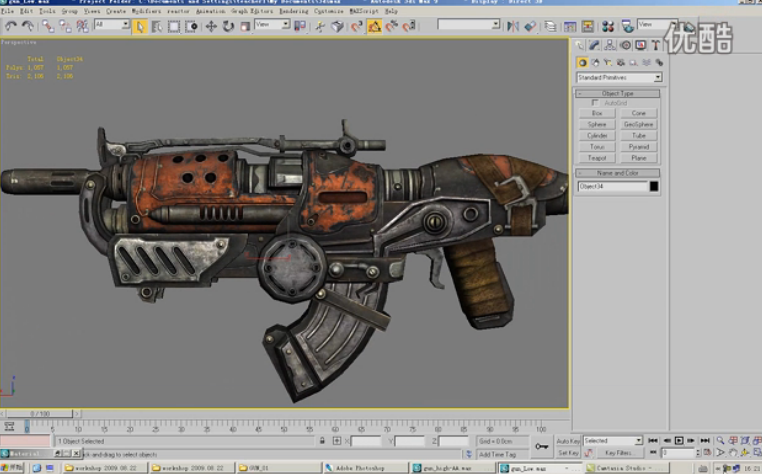
Task: Select the Space Warps category icon
Action: point(646,62)
